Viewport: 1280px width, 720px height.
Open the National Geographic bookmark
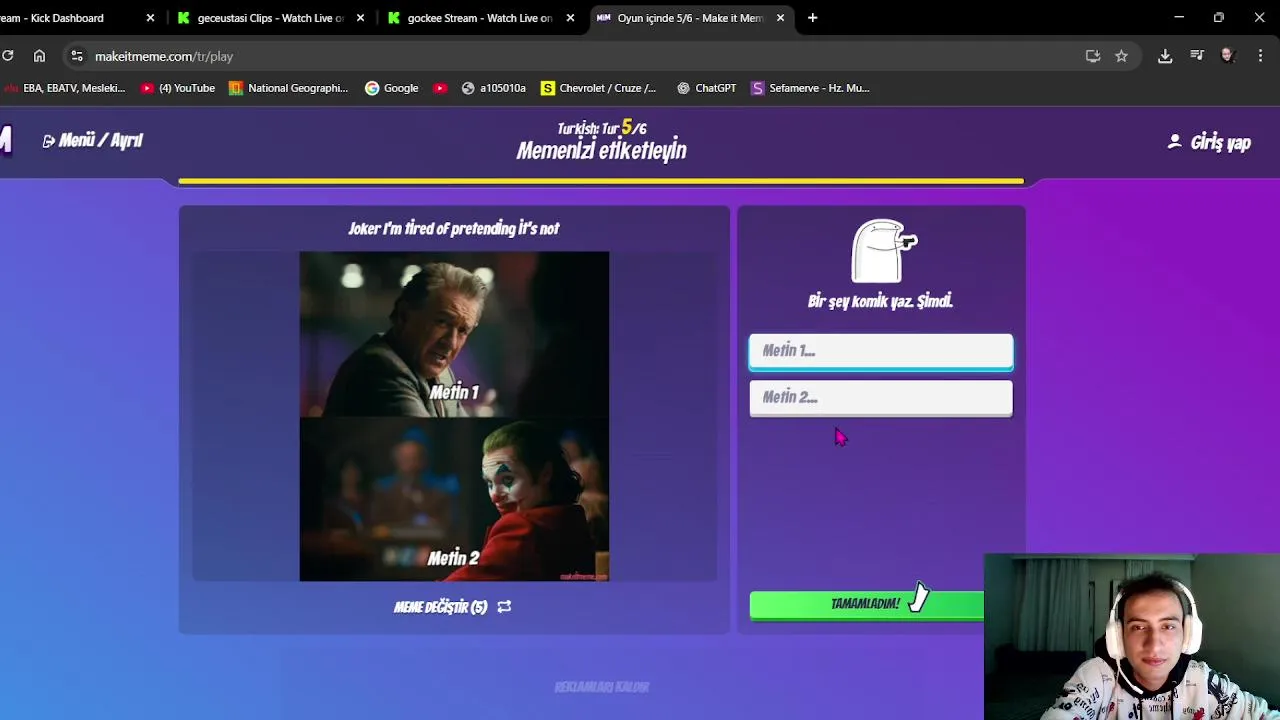289,88
